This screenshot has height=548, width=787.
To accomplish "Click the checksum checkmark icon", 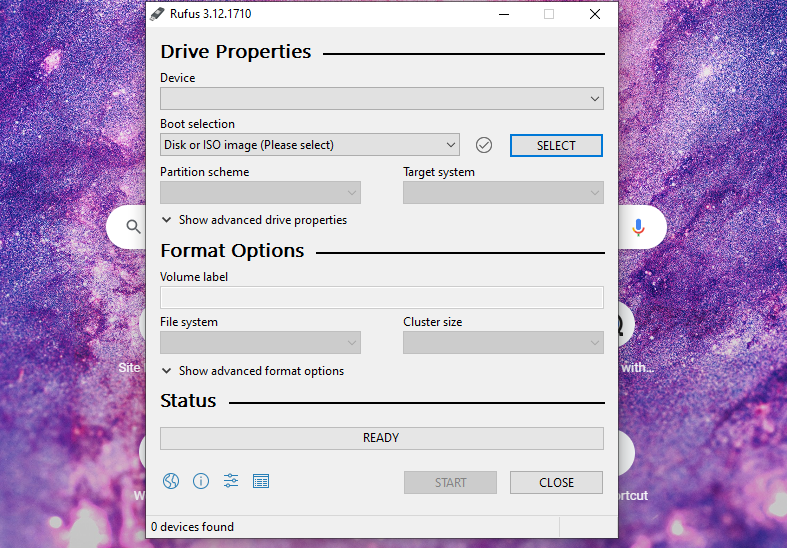I will 484,145.
